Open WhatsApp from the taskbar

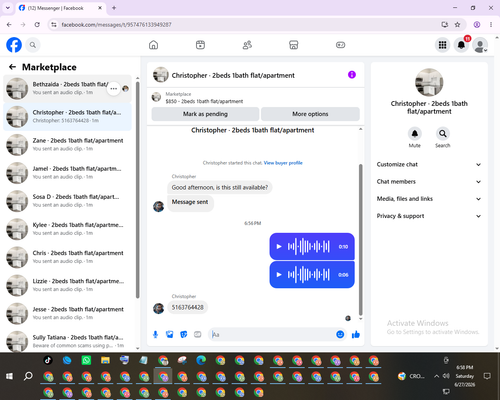86,360
